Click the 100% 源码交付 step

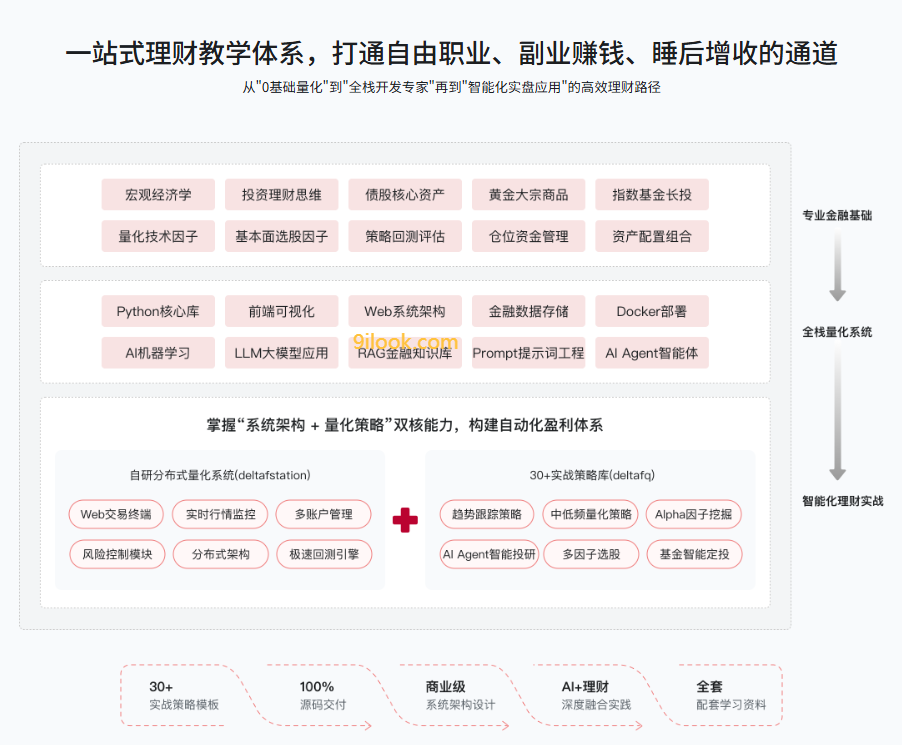(x=323, y=695)
